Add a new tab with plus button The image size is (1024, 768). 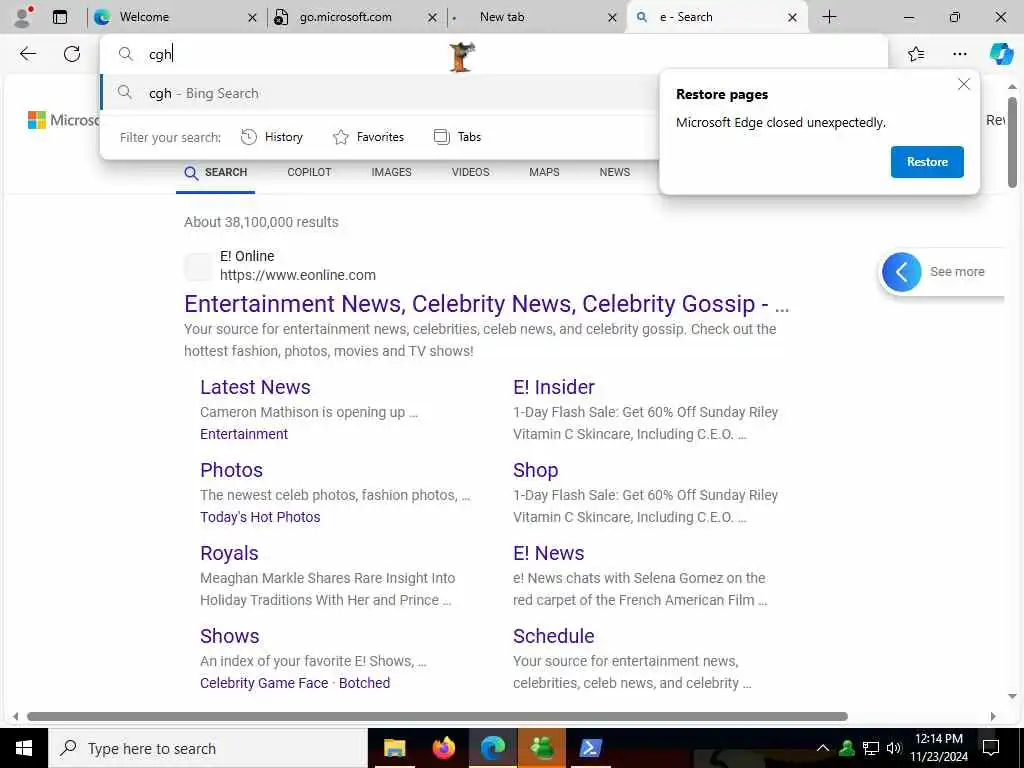(829, 17)
